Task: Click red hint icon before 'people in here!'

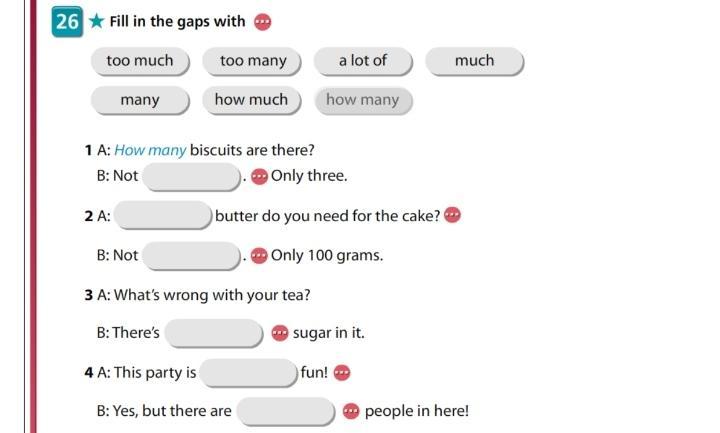Action: [x=351, y=411]
